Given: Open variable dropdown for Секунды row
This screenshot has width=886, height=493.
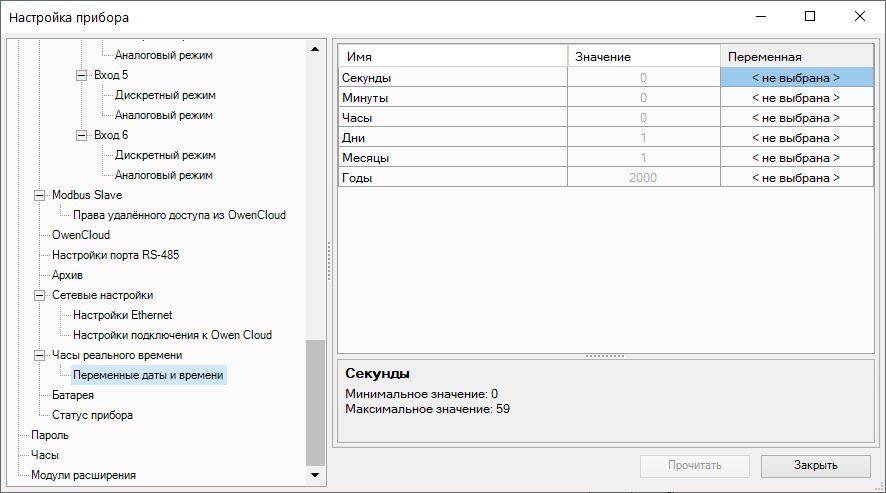Looking at the screenshot, I should pyautogui.click(x=796, y=77).
